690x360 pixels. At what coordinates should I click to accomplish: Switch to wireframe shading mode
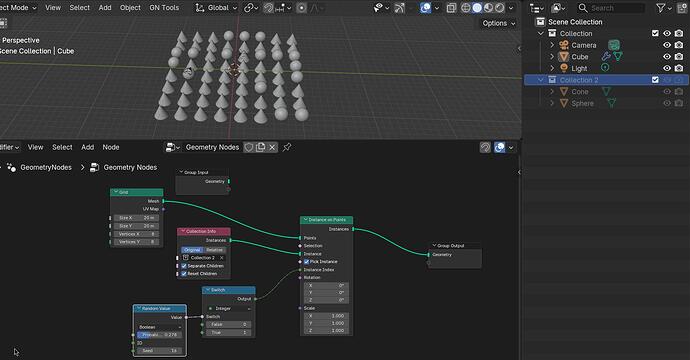[x=466, y=8]
